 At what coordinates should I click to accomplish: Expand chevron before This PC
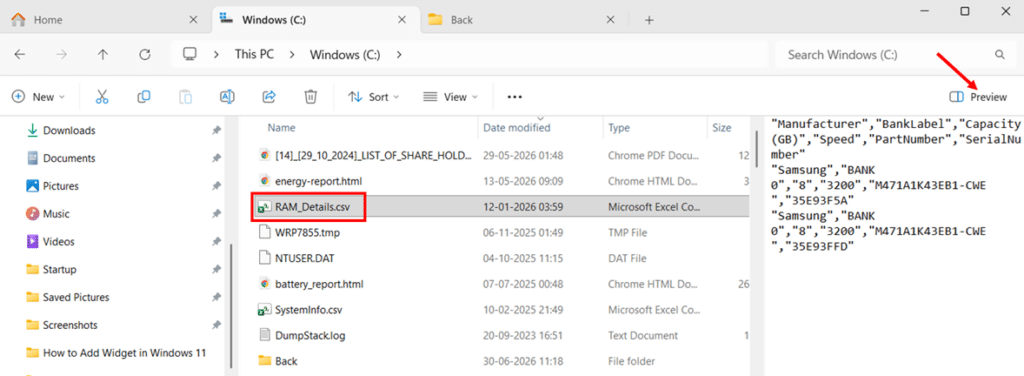tap(216, 55)
